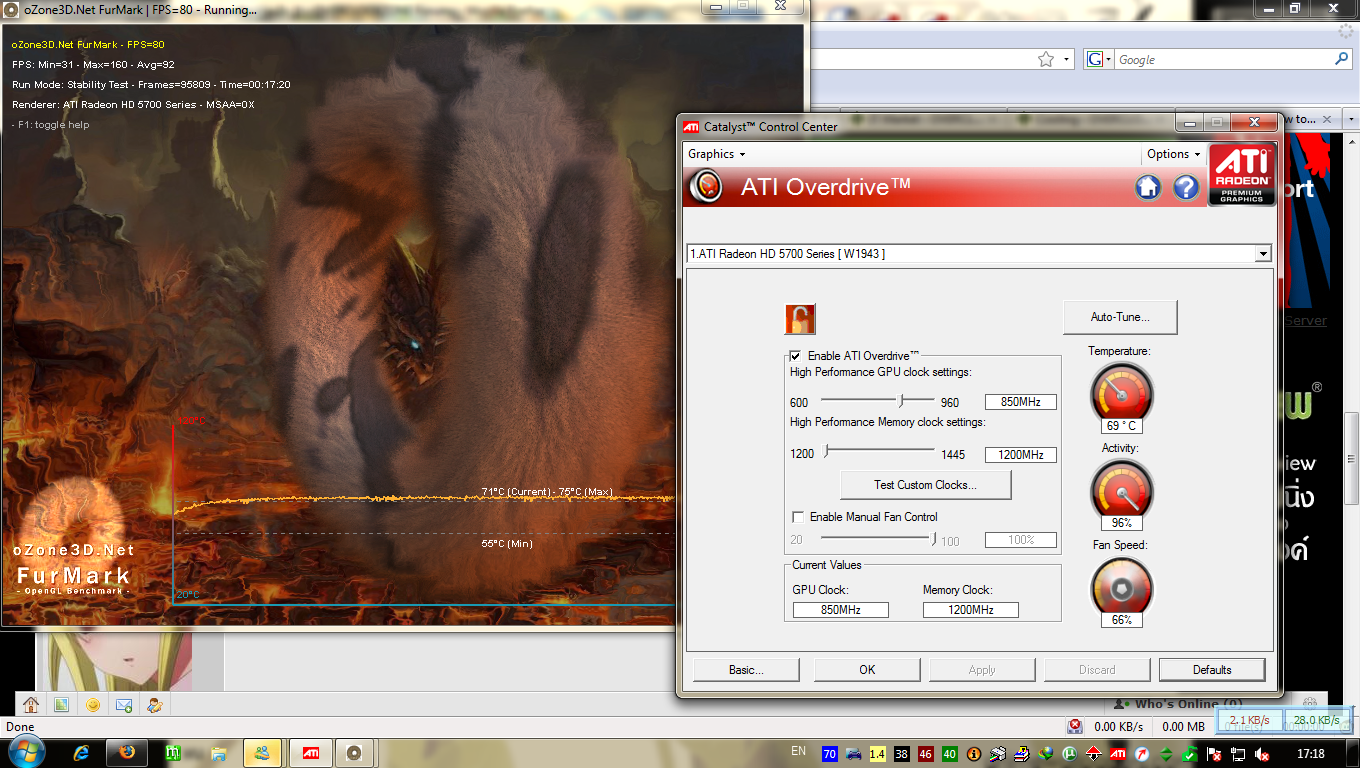Uncheck Enable ATI Overdrive checkbox
The width and height of the screenshot is (1360, 768).
796,356
